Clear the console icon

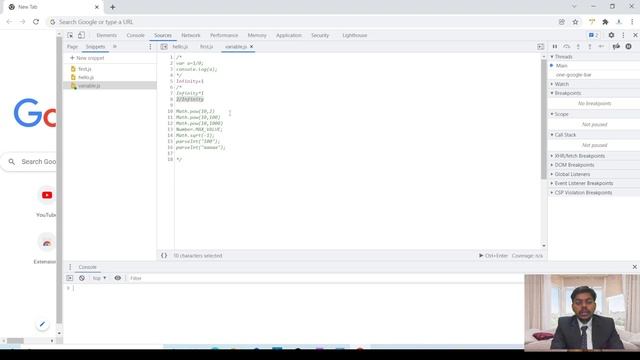point(82,278)
